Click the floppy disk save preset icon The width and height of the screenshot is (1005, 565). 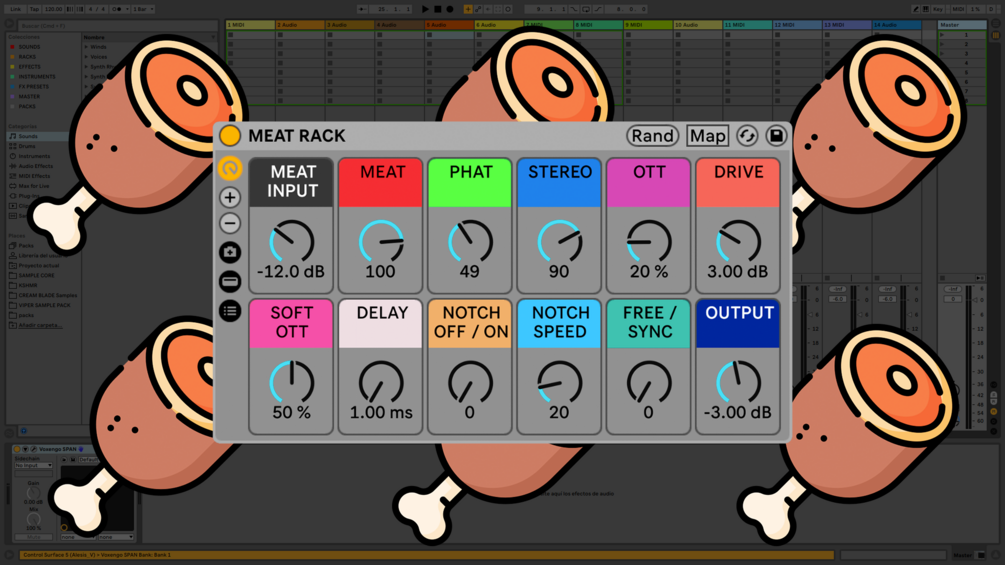point(776,136)
